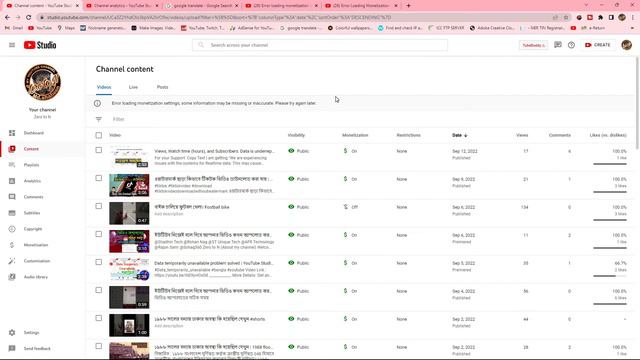Switch to the google translate browser tab

pos(202,6)
